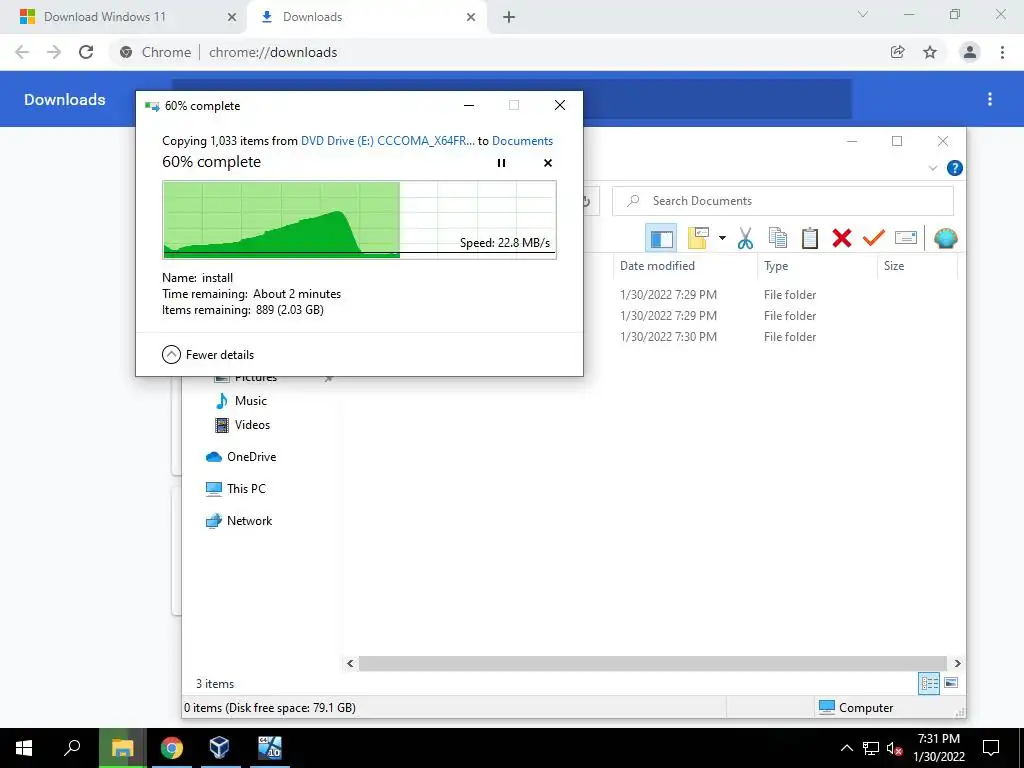Show hidden system tray icons
Screen dimensions: 1024x768
(846, 748)
